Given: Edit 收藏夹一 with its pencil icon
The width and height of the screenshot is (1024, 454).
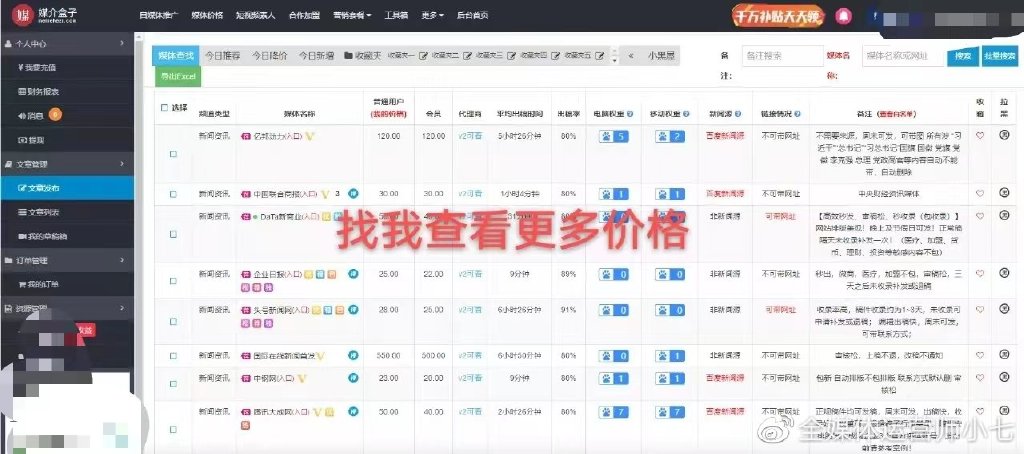Looking at the screenshot, I should click(x=424, y=56).
